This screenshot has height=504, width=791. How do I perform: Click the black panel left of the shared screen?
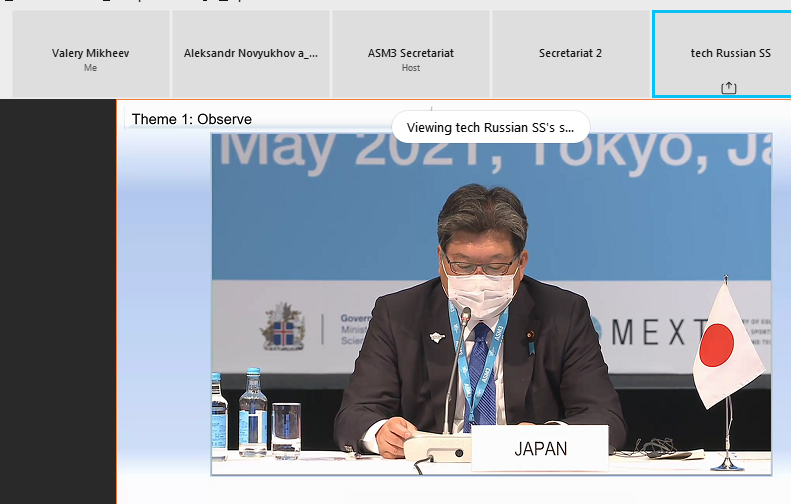pyautogui.click(x=58, y=301)
